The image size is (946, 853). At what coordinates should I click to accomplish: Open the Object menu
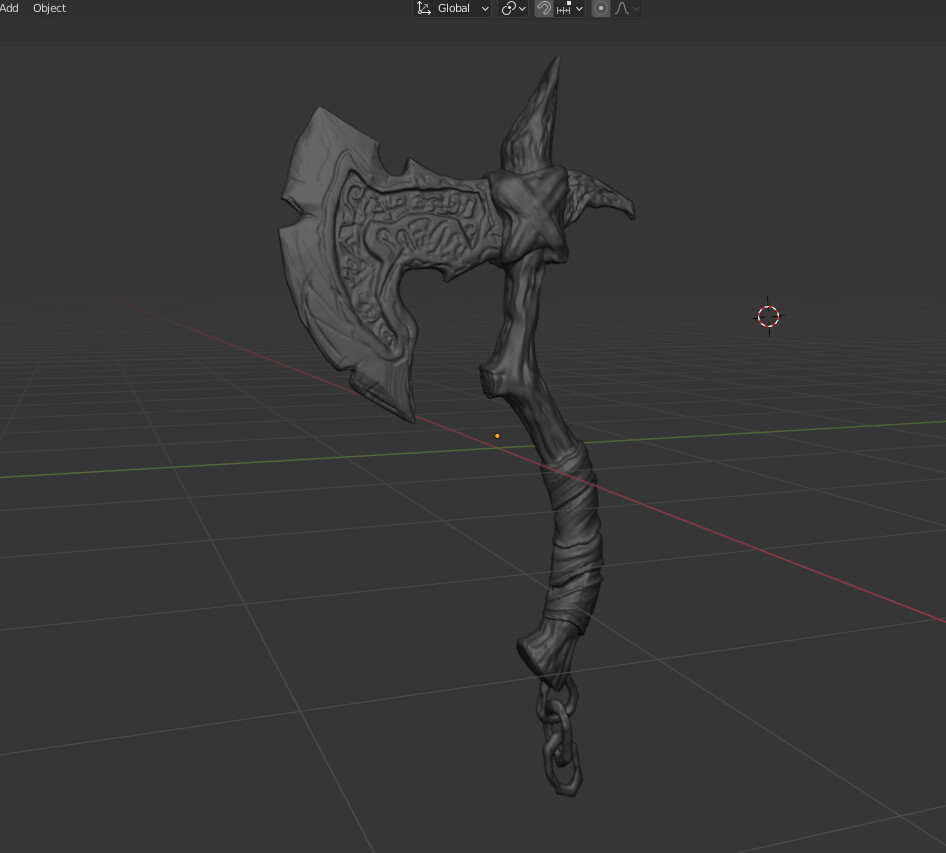click(x=49, y=8)
